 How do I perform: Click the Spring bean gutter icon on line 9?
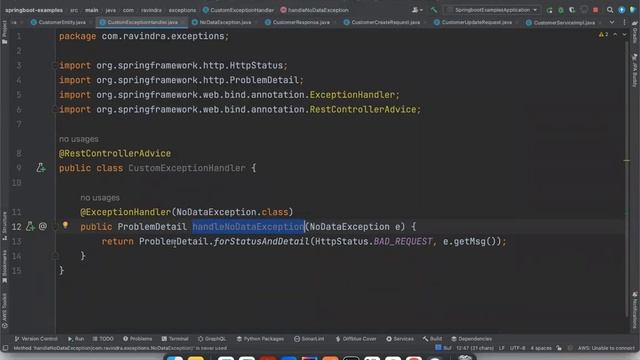pos(40,167)
